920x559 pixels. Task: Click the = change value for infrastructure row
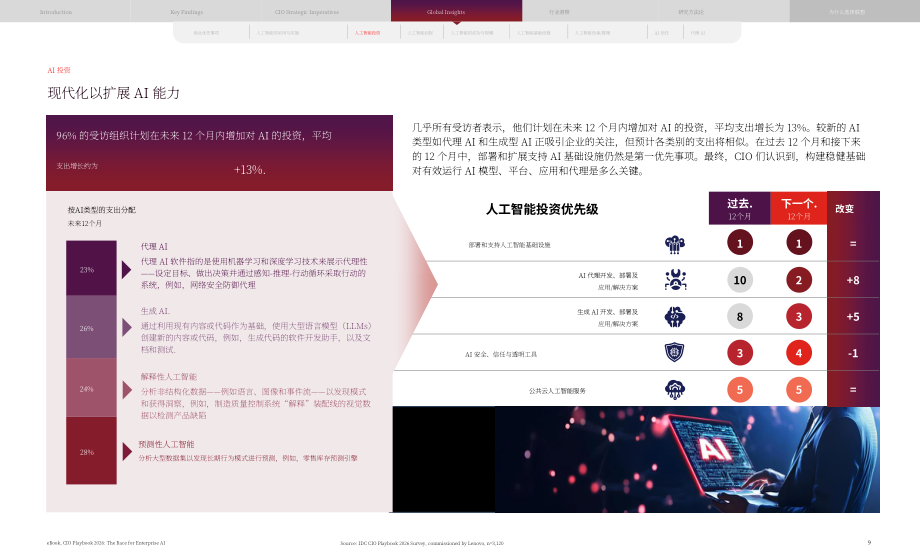853,243
